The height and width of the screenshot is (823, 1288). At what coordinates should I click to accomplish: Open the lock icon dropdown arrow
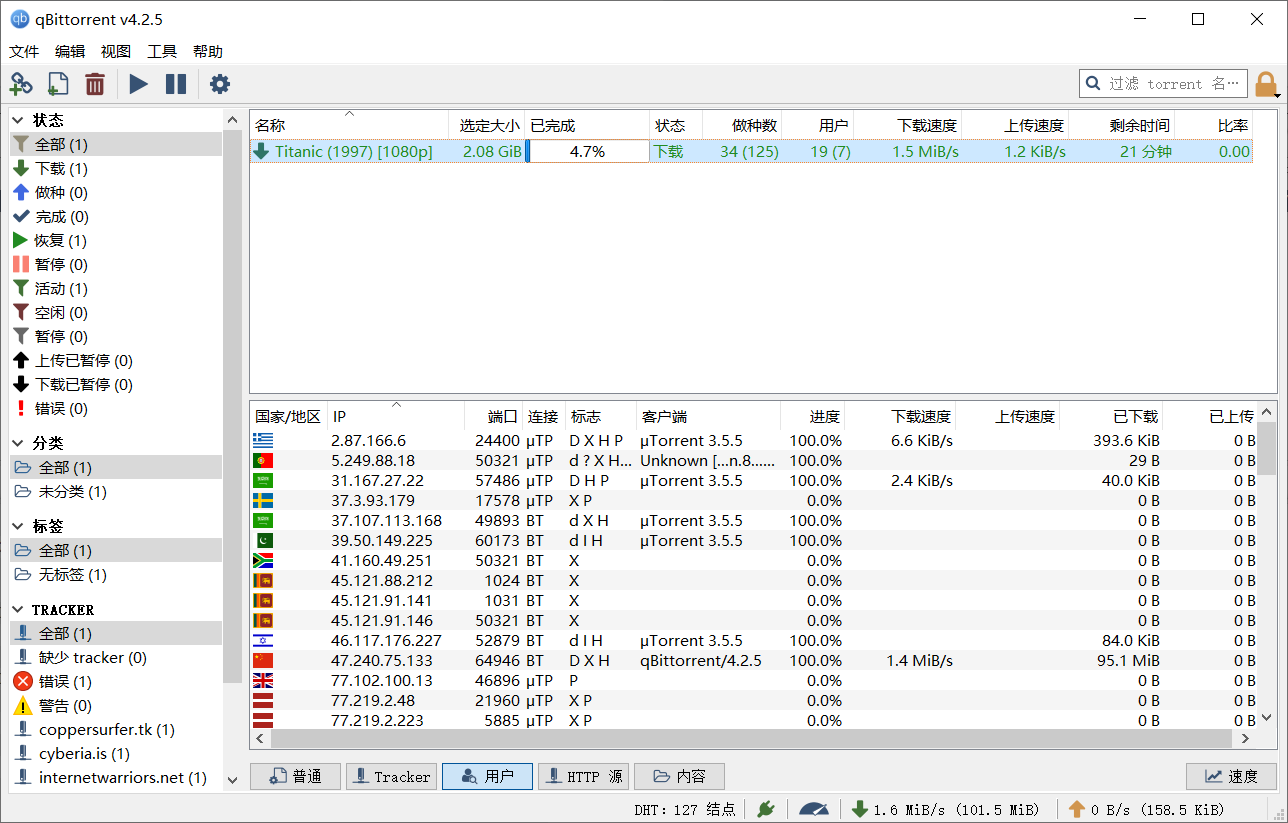pyautogui.click(x=1279, y=95)
